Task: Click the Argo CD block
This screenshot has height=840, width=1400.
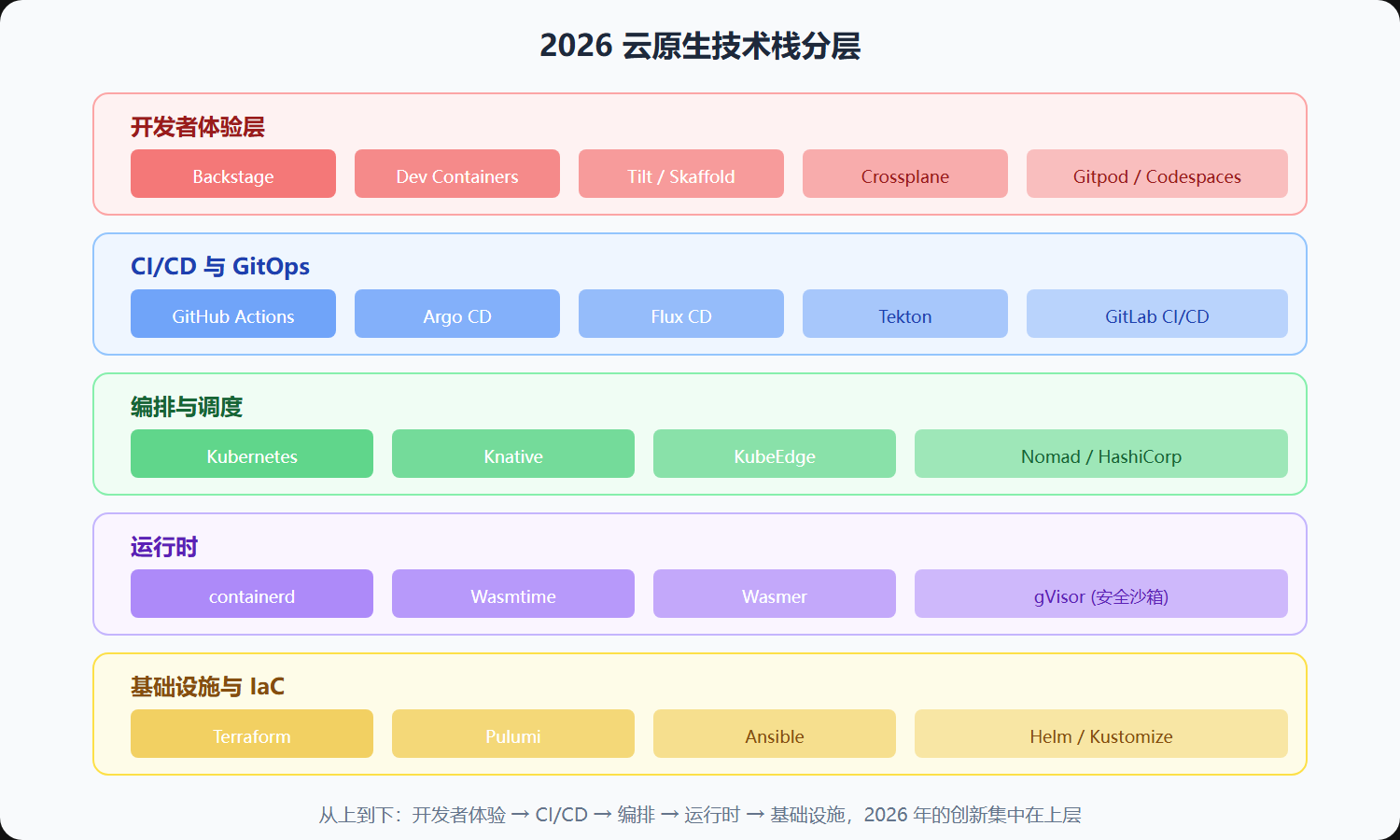Action: 457,314
